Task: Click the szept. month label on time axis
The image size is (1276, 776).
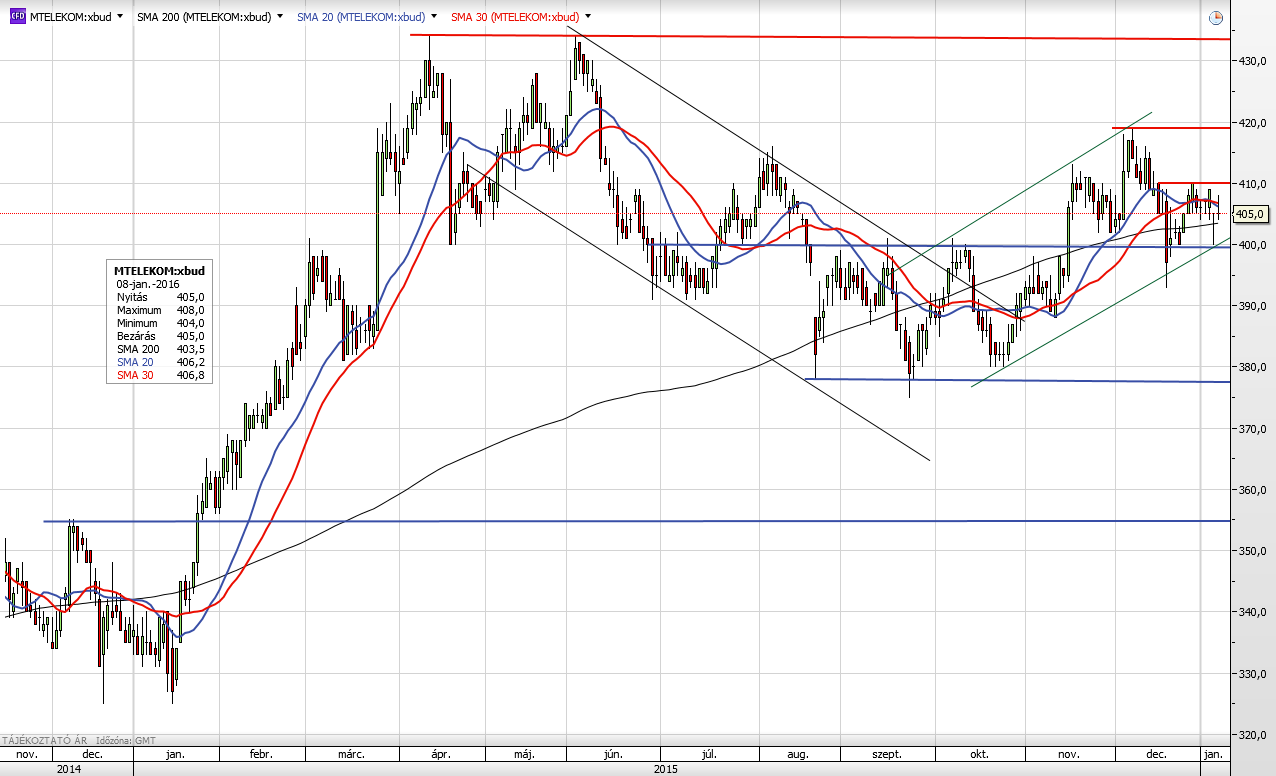Action: click(888, 754)
